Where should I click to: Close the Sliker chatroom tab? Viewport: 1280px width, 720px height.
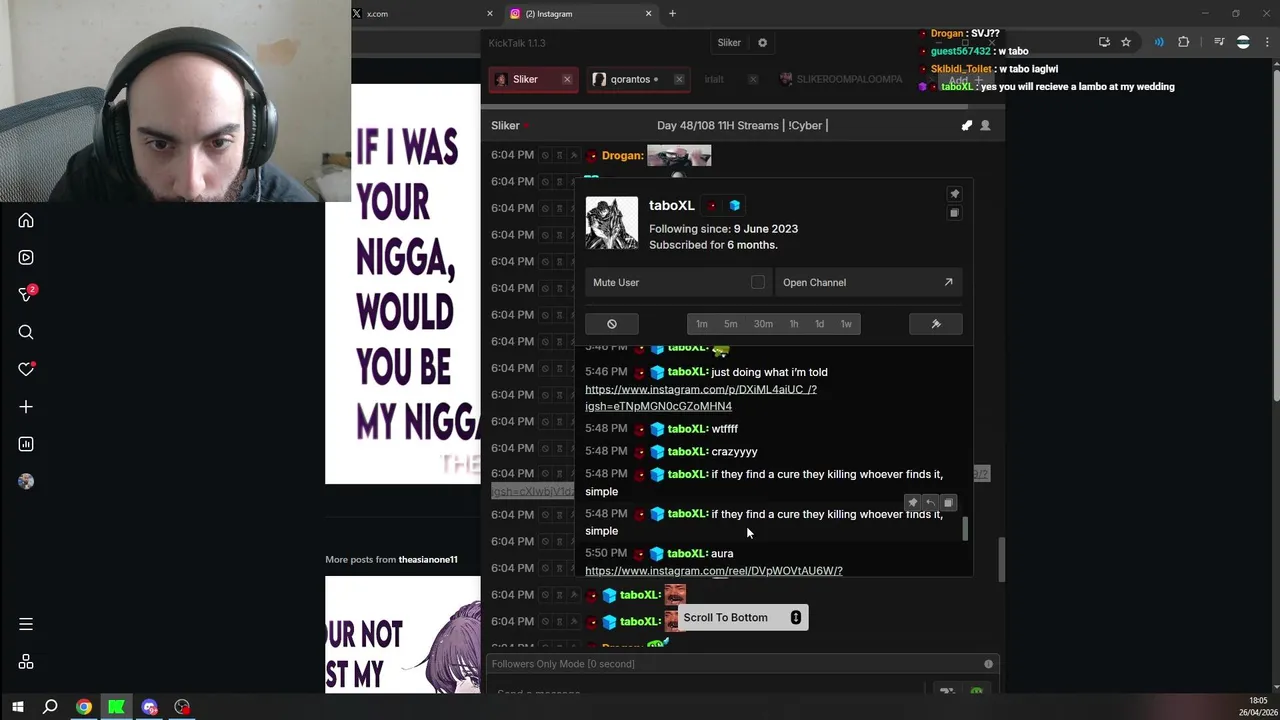pos(567,79)
